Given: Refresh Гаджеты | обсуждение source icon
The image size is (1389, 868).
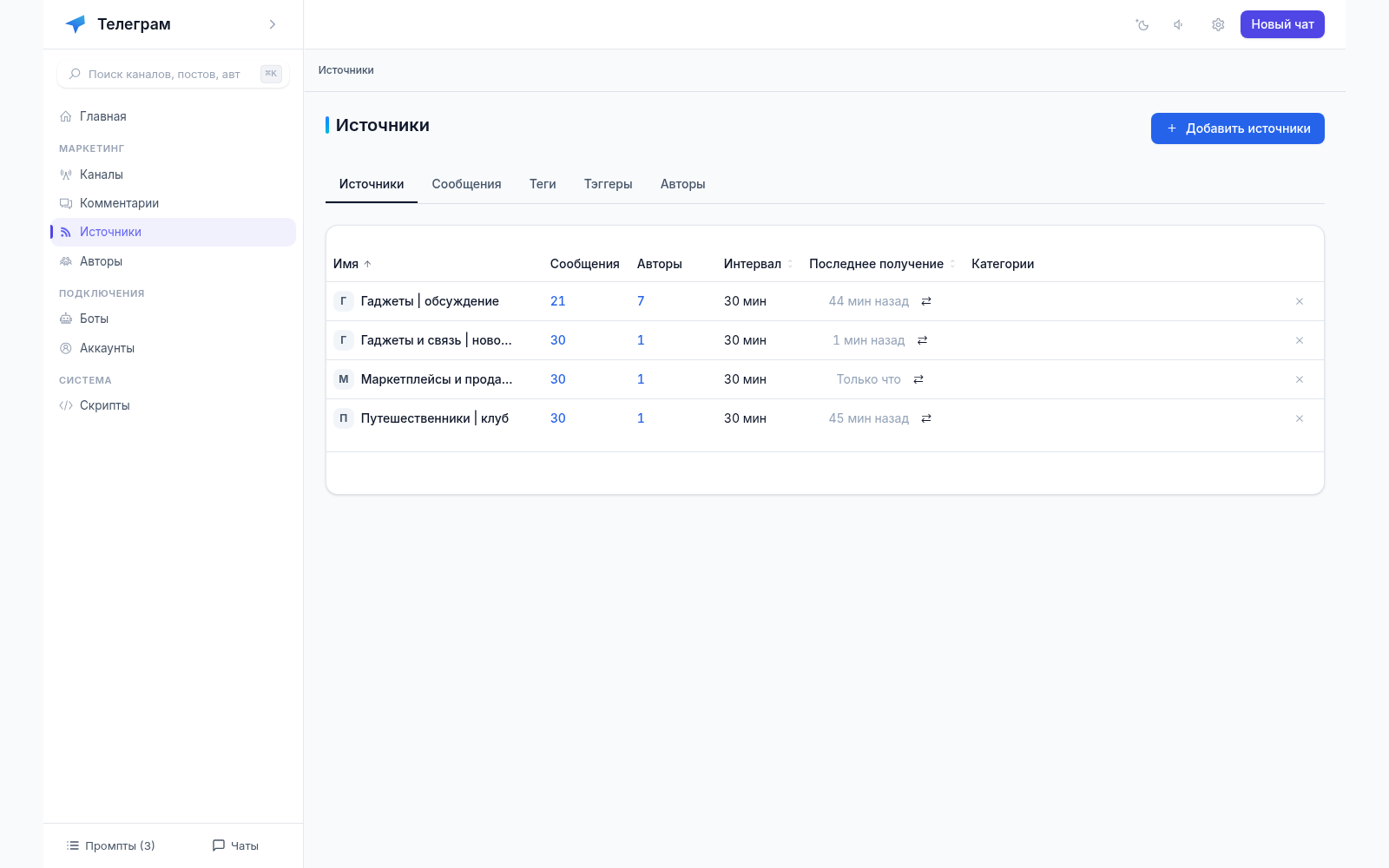Looking at the screenshot, I should (x=926, y=301).
